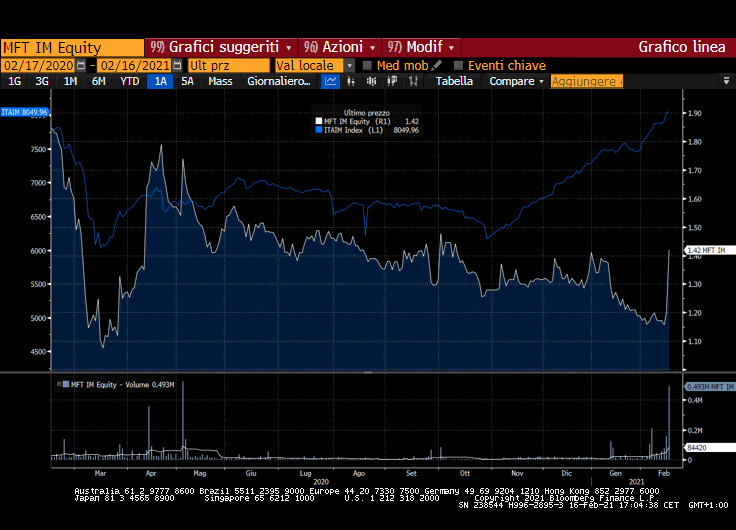Select the line chart type icon

(331, 81)
